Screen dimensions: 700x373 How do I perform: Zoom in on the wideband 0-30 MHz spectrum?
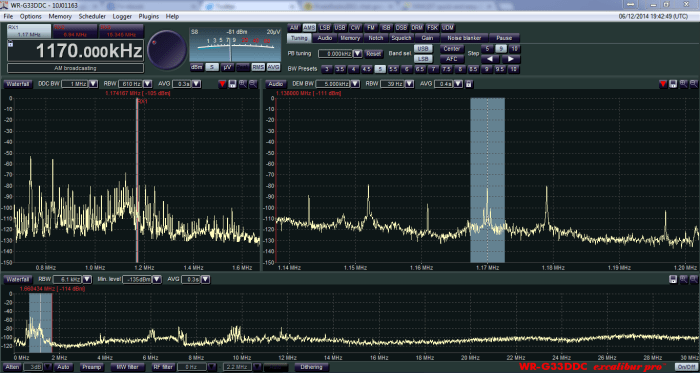[x=683, y=279]
